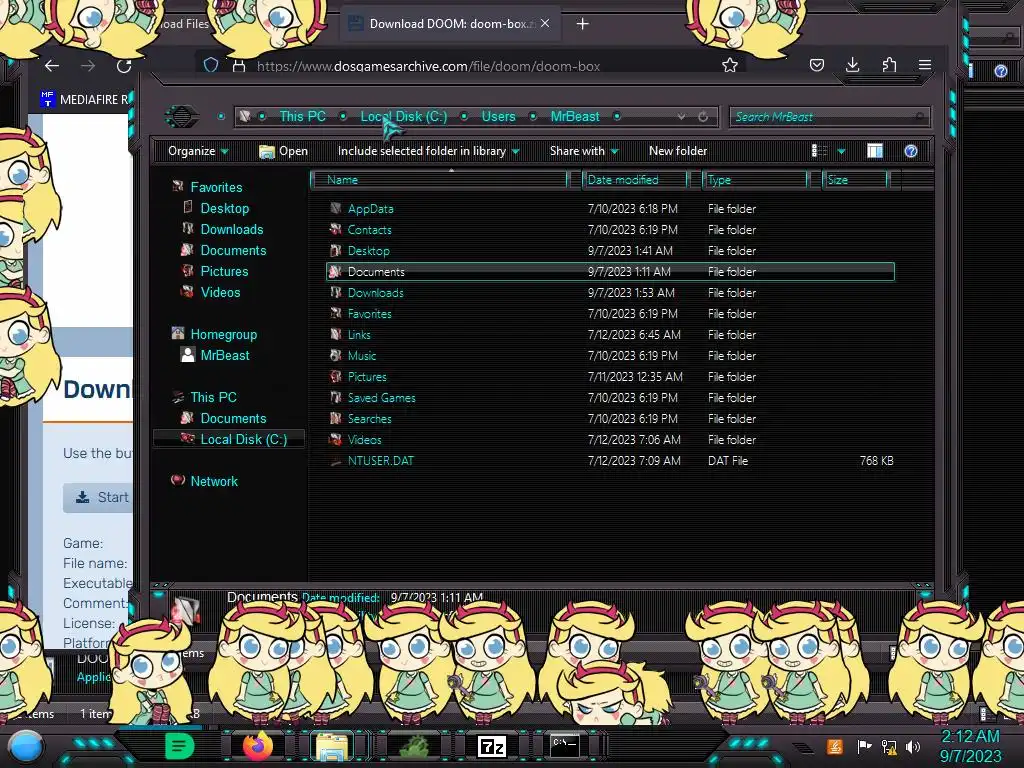Select the AppData folder row

tap(611, 209)
